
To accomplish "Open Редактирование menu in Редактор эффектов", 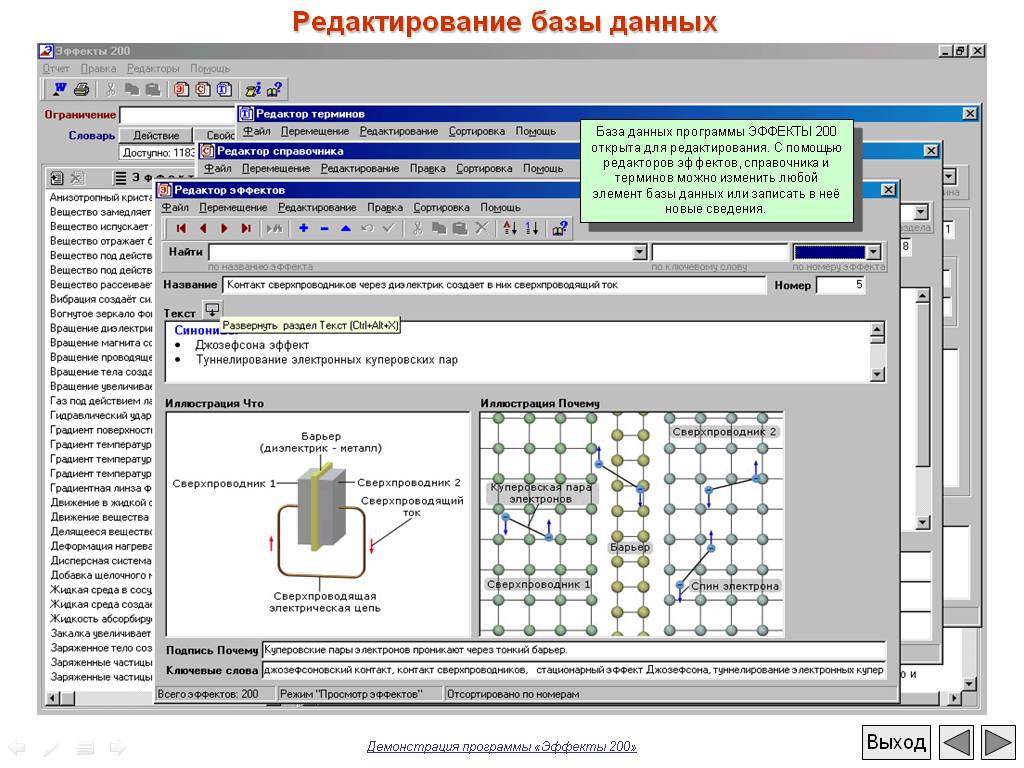I will [317, 208].
